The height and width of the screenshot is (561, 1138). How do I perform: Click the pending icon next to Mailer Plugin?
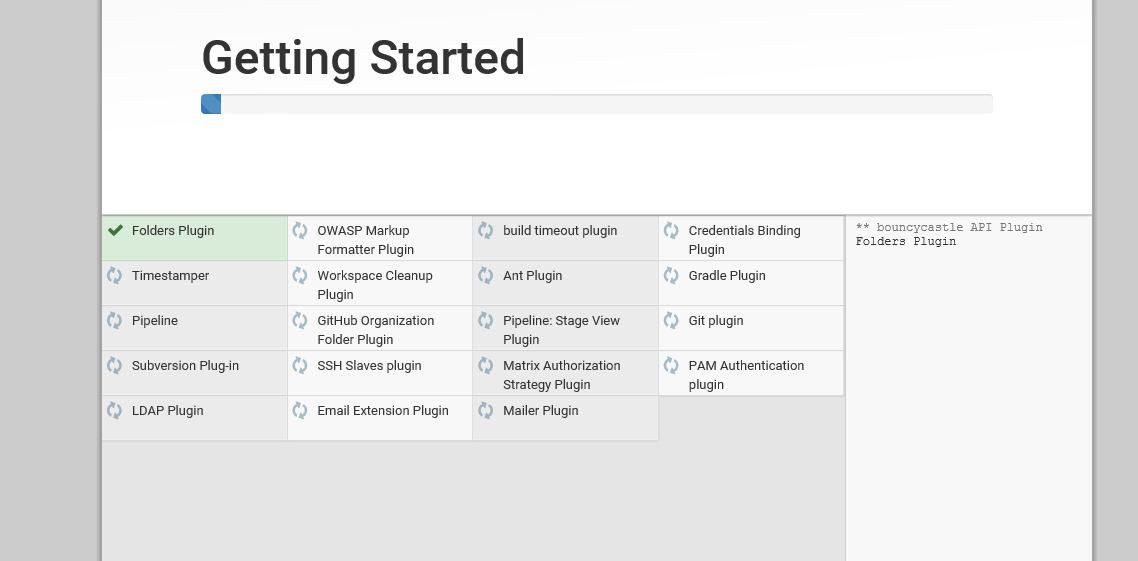pyautogui.click(x=486, y=410)
